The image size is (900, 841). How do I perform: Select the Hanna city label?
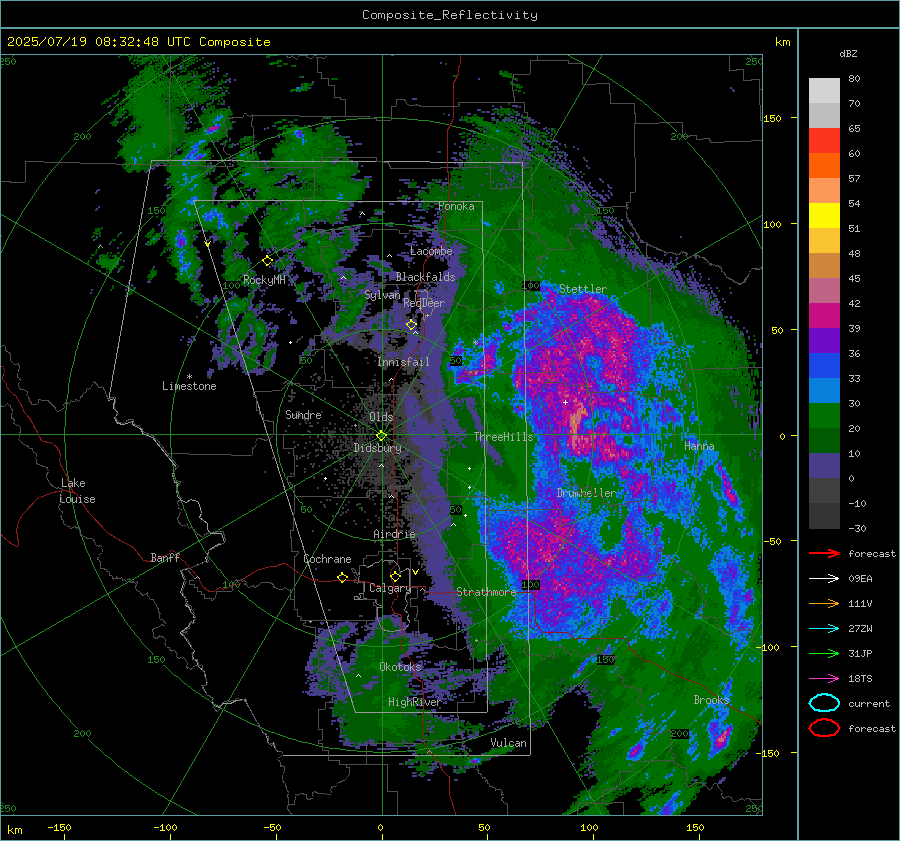pos(699,445)
